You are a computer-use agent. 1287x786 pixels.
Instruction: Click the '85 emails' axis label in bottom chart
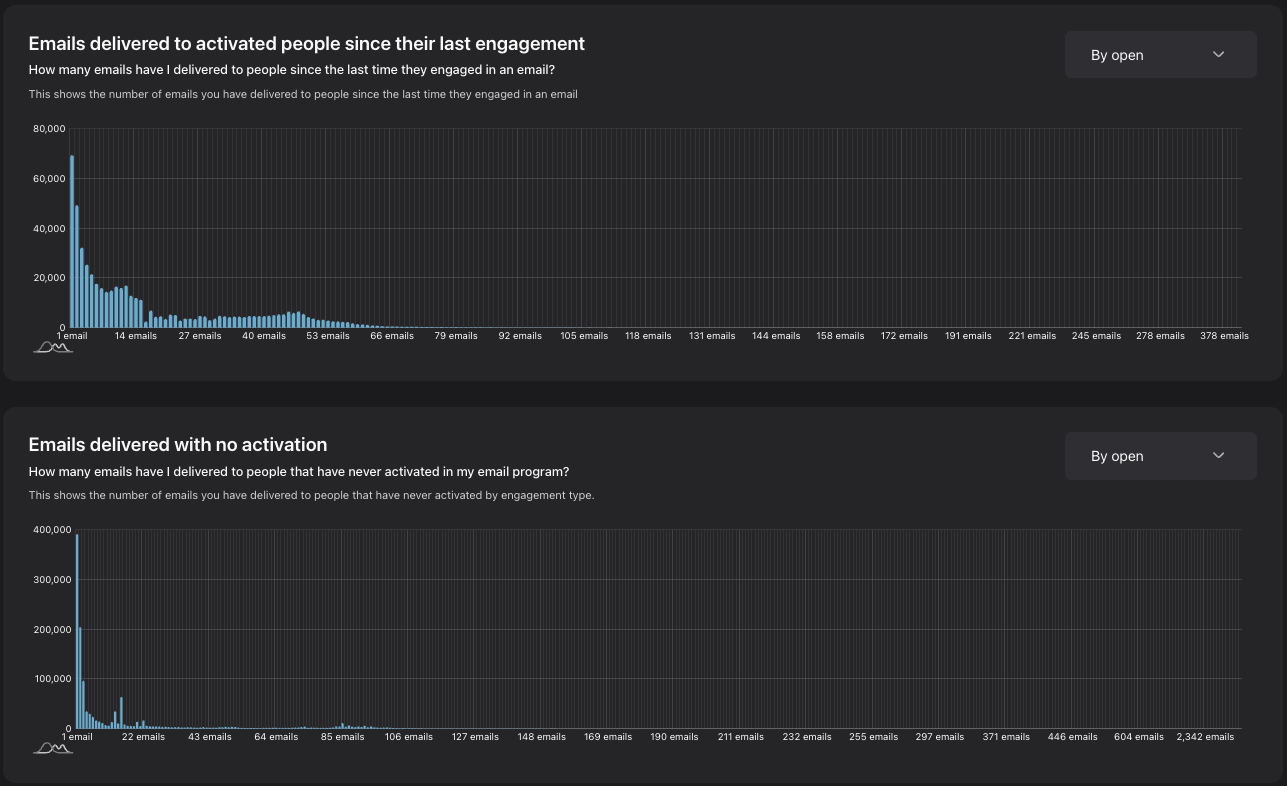(x=342, y=737)
